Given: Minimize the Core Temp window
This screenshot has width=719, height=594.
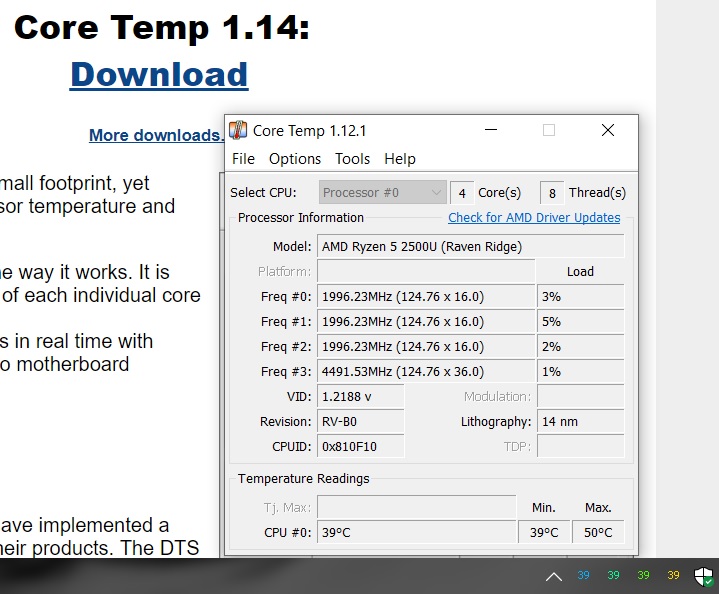Looking at the screenshot, I should tap(491, 130).
